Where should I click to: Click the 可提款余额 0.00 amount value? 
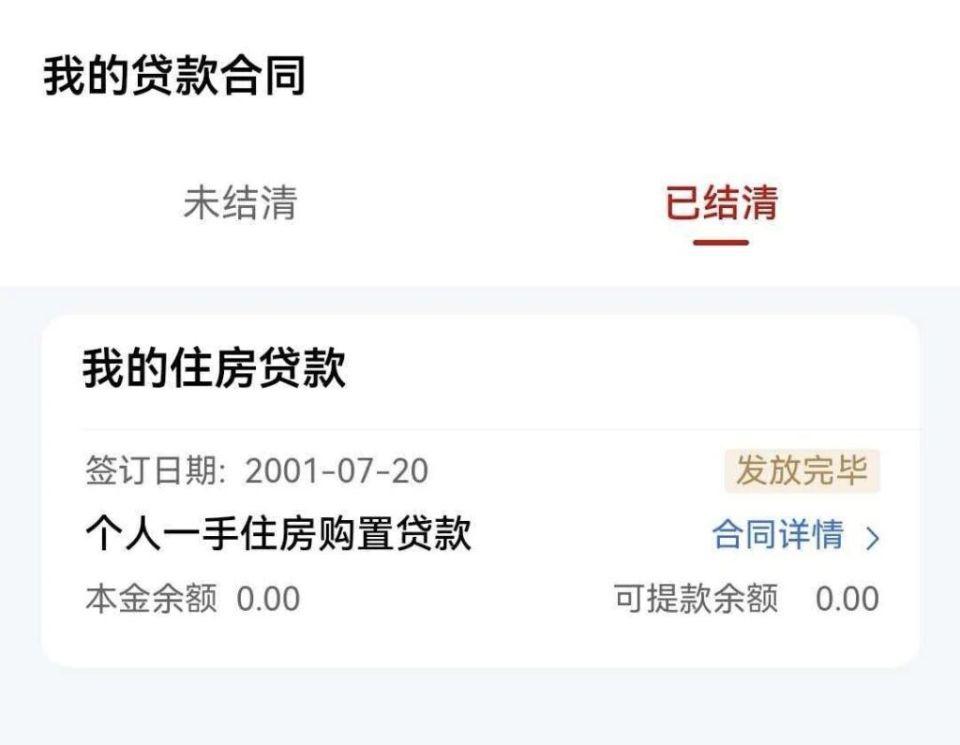pyautogui.click(x=847, y=599)
